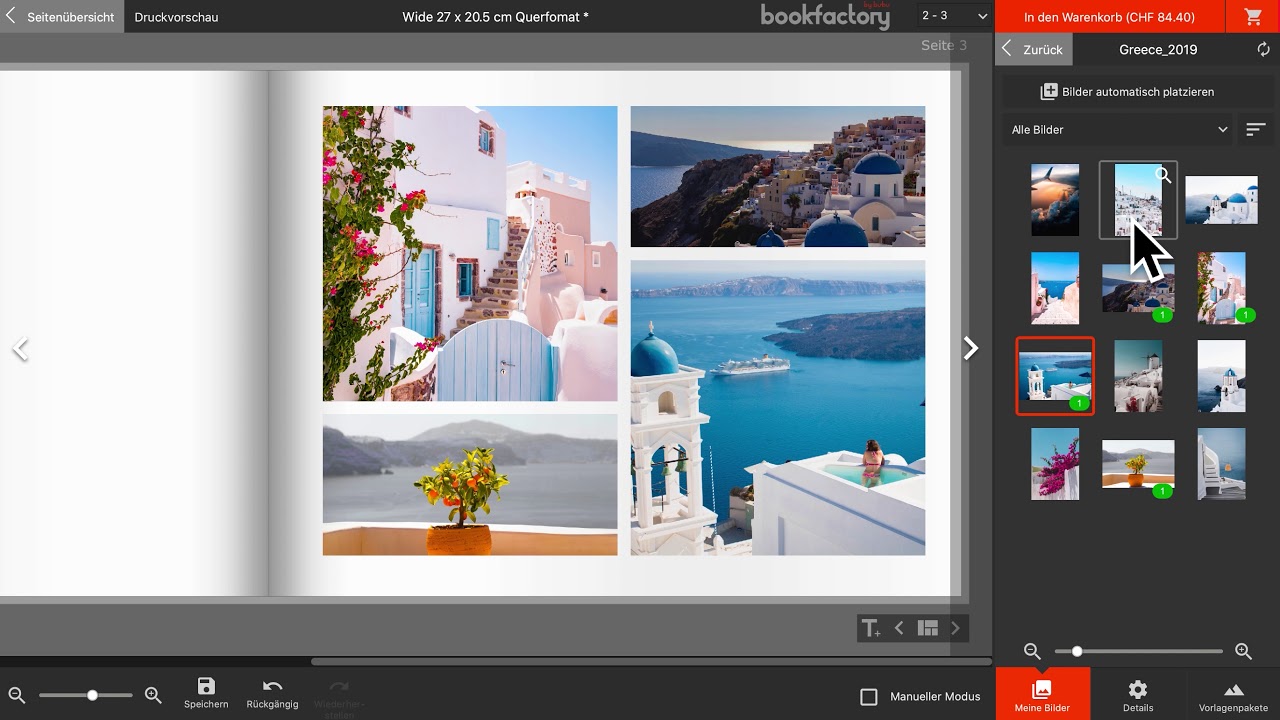Image resolution: width=1280 pixels, height=720 pixels.
Task: Open the Druckvorschau print preview
Action: [176, 17]
